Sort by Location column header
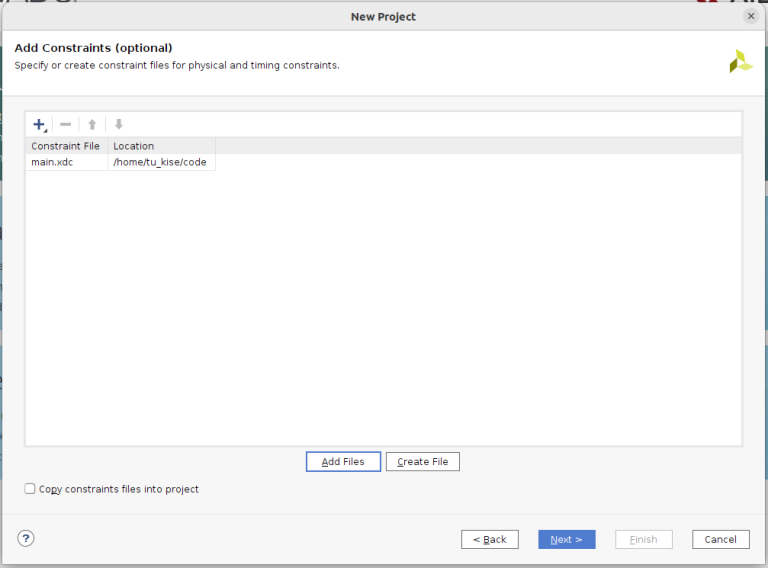This screenshot has height=568, width=768. point(160,146)
